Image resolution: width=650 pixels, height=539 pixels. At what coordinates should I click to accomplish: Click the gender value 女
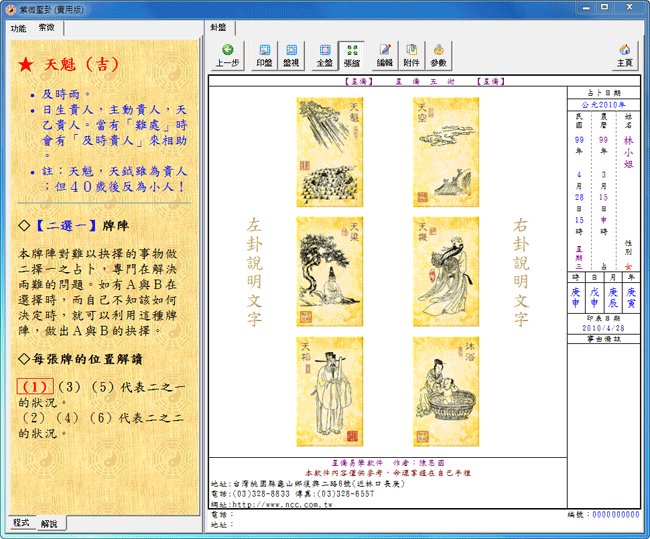click(628, 267)
